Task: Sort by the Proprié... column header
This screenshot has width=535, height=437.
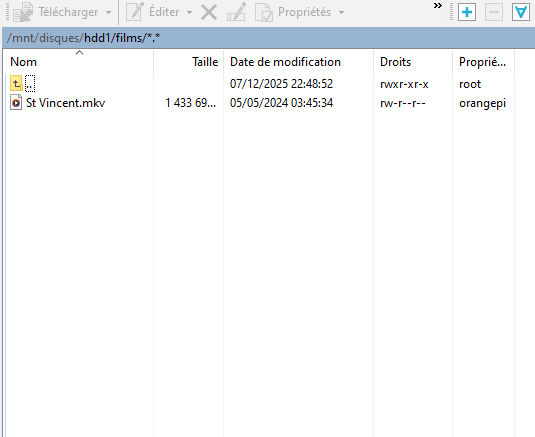Action: click(x=483, y=62)
